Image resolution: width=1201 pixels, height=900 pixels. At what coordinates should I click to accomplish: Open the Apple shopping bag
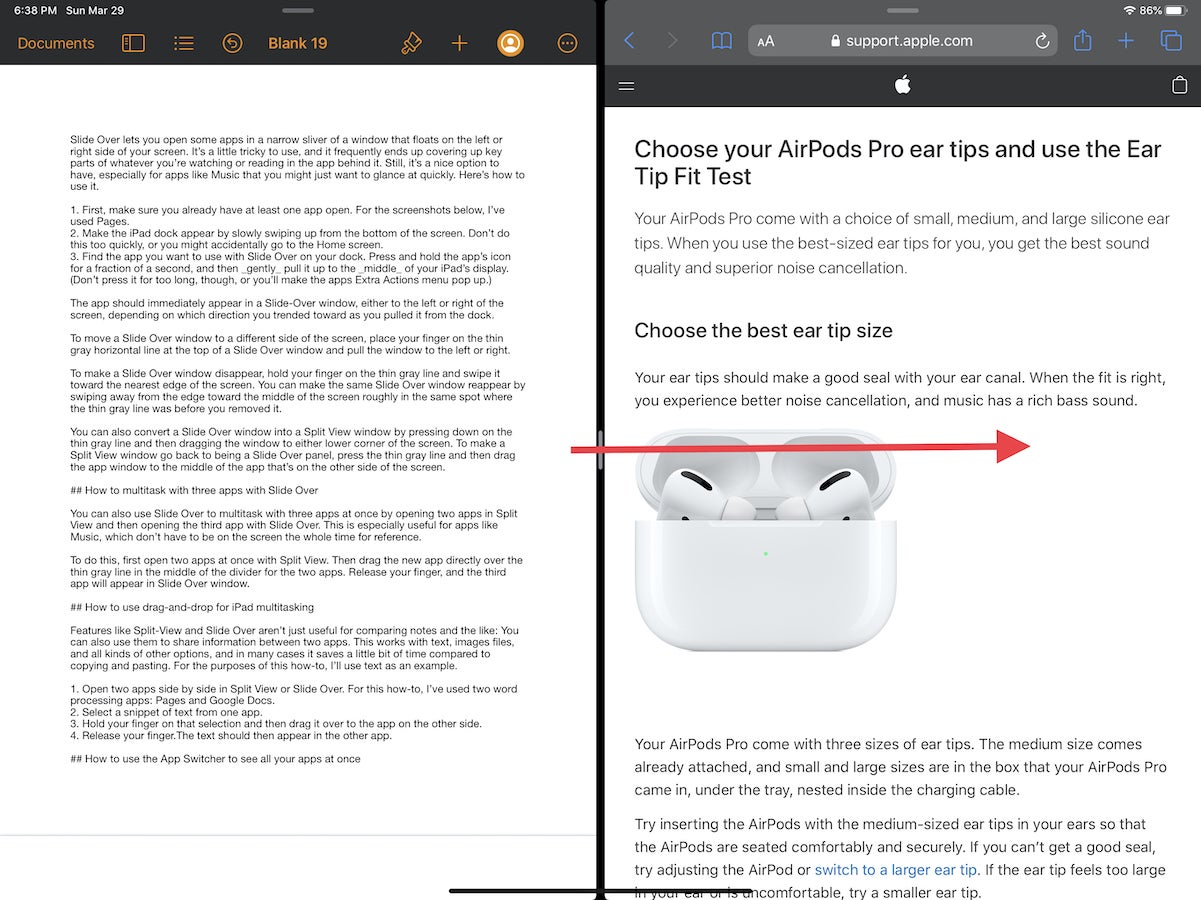click(x=1179, y=85)
